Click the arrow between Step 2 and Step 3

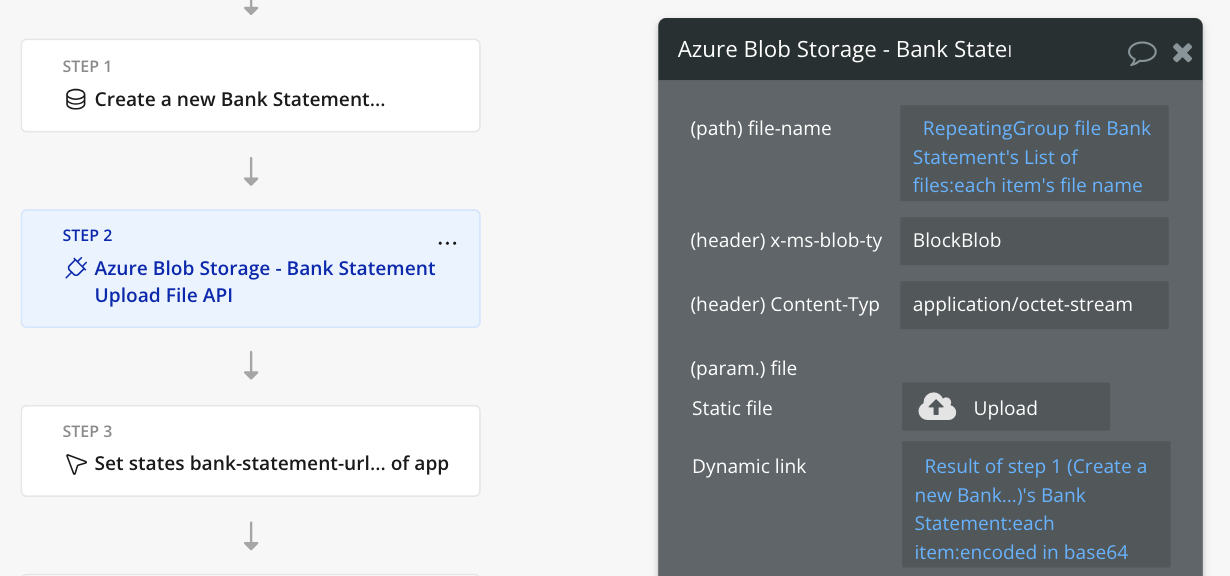(x=251, y=366)
